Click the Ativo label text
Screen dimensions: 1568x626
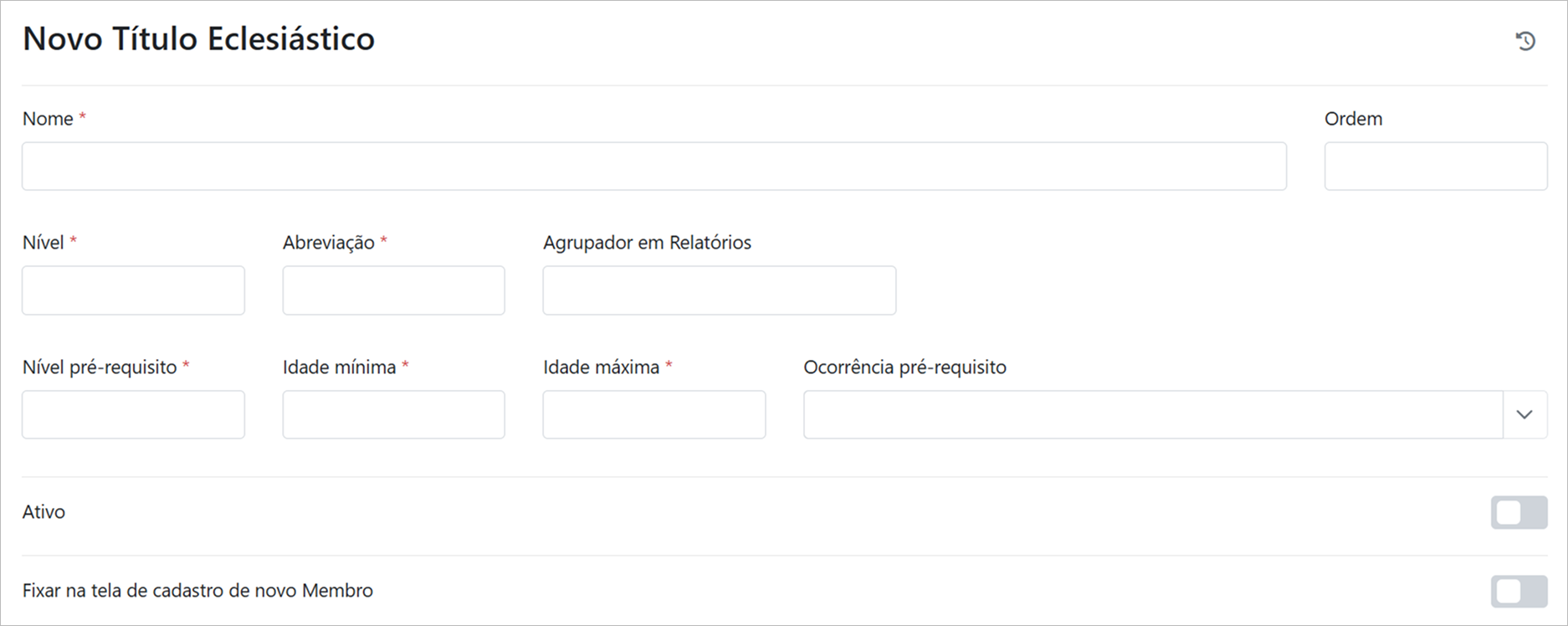(x=44, y=512)
